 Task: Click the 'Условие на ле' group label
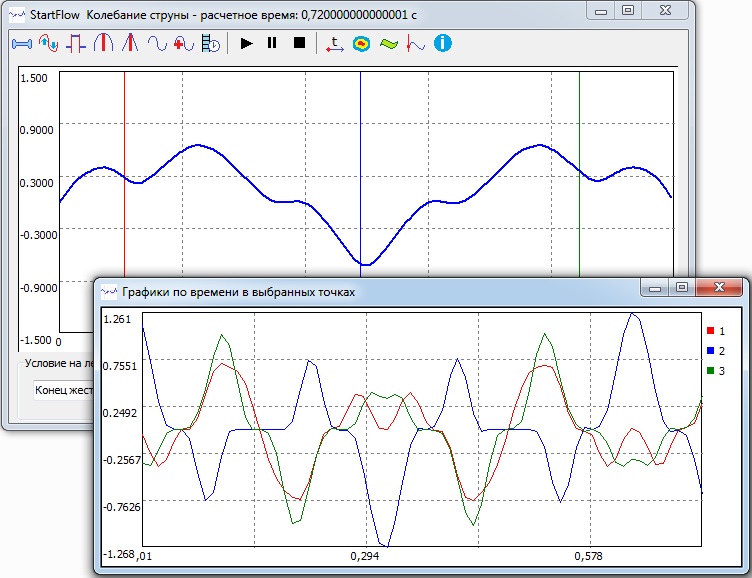coord(59,363)
